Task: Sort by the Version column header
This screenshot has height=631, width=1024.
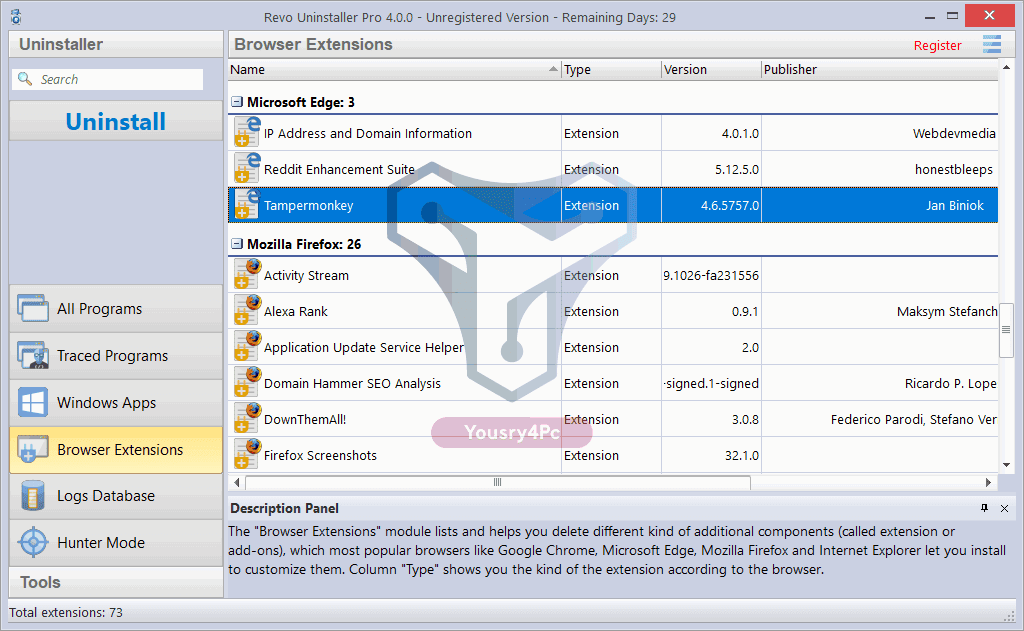Action: [711, 69]
